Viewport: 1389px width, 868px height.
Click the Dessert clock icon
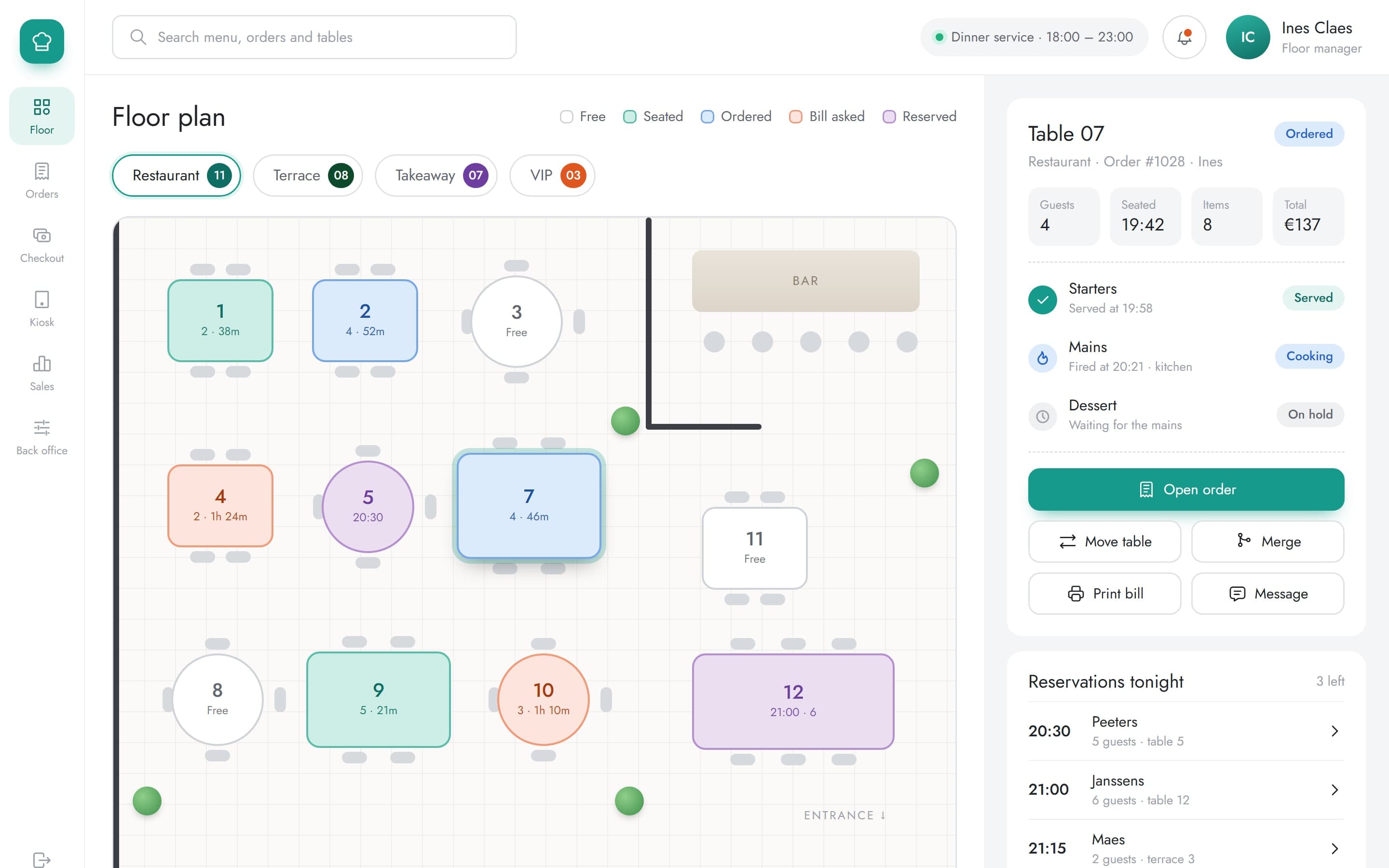click(x=1042, y=417)
